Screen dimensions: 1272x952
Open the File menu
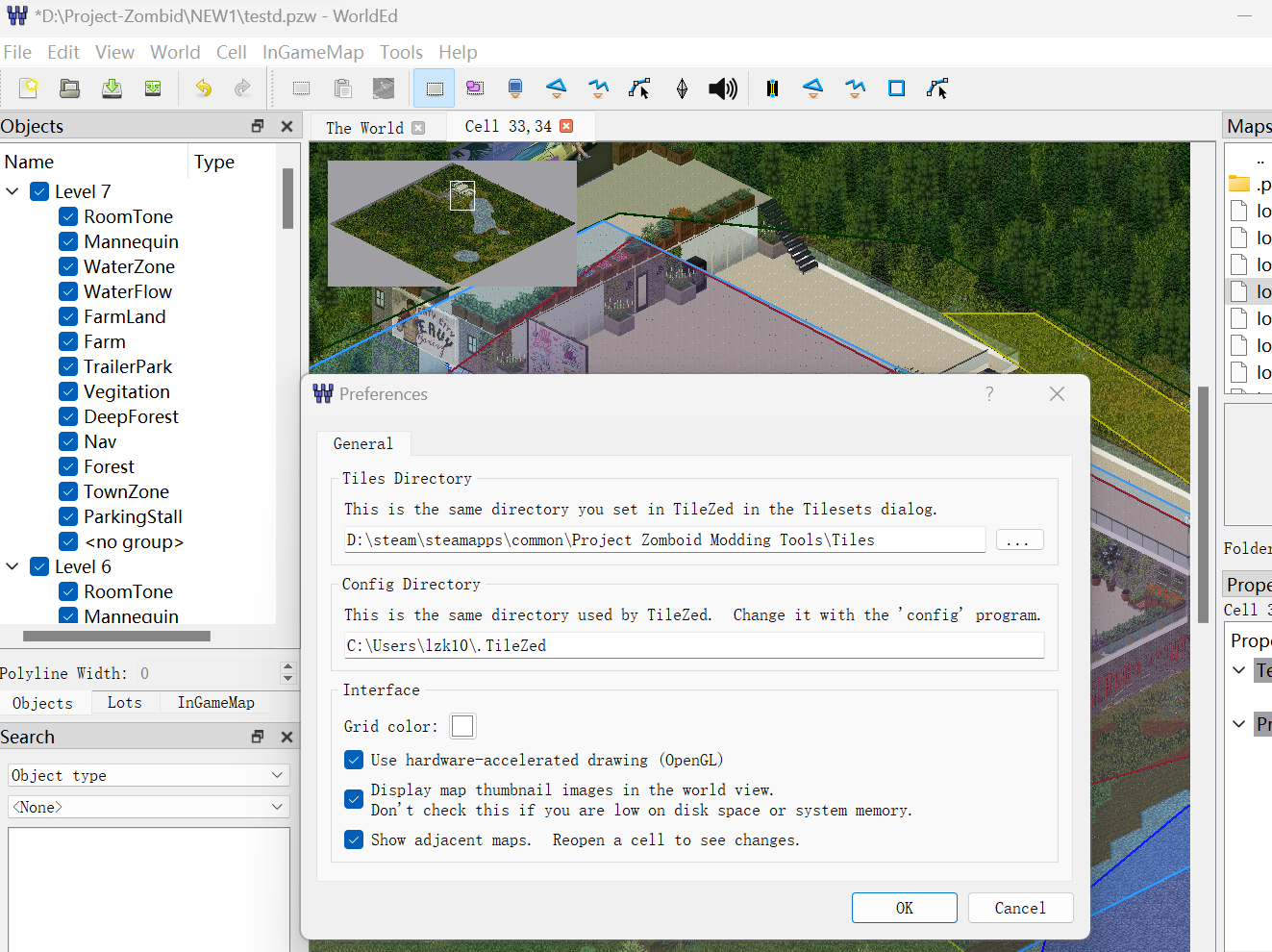[x=17, y=52]
